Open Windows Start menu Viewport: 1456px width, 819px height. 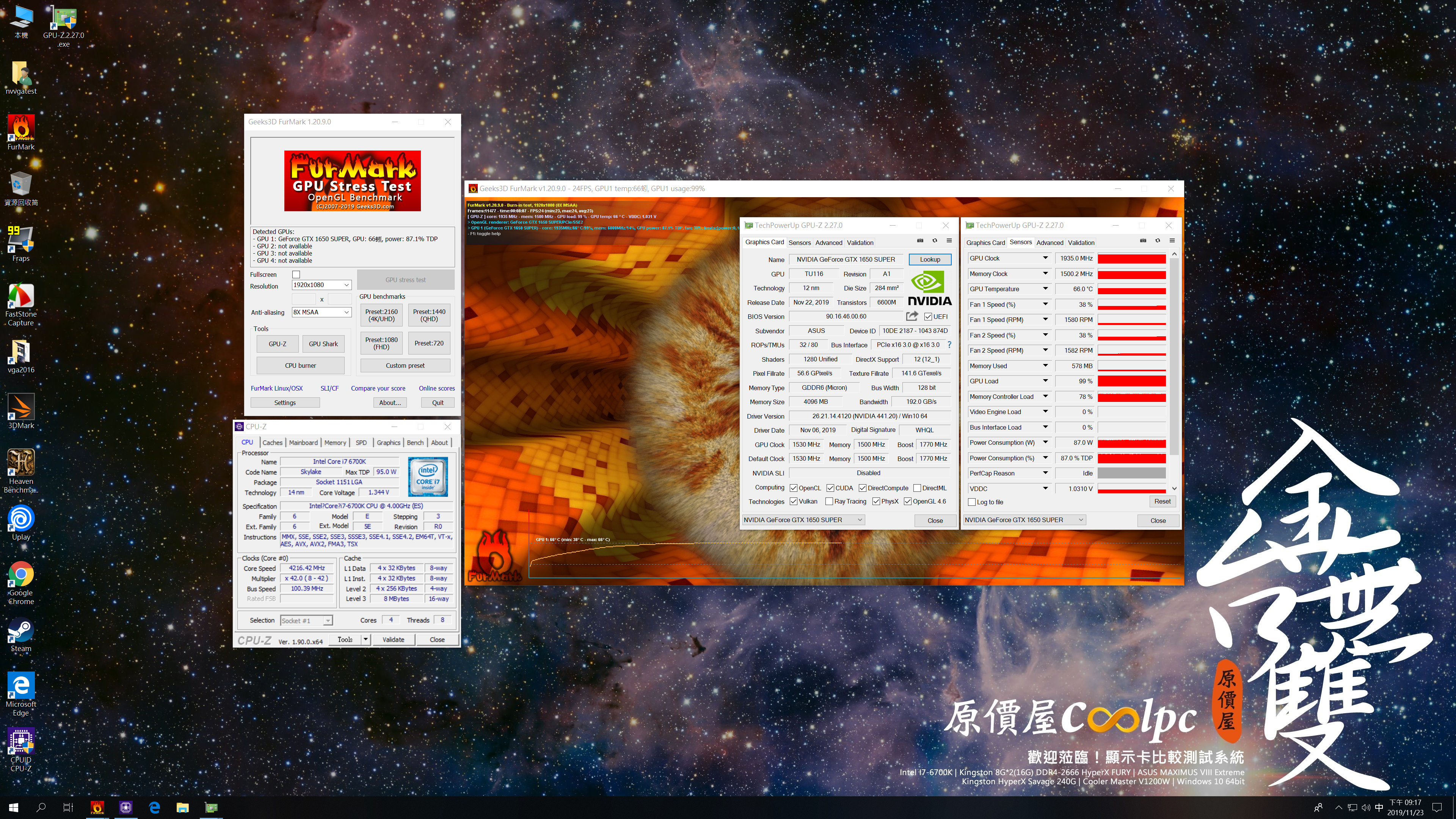pyautogui.click(x=14, y=807)
